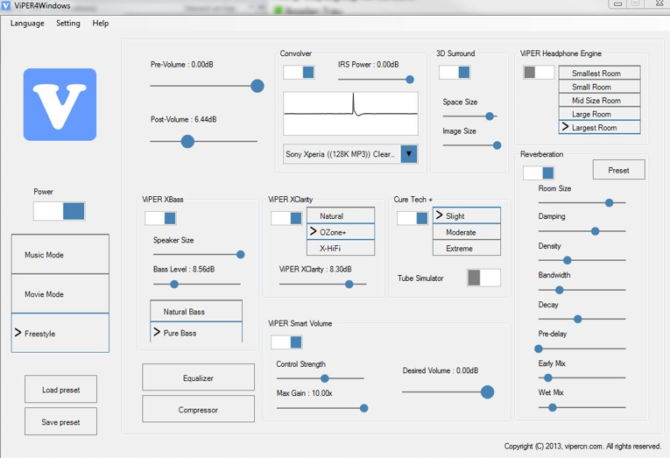Select Large Room headphone option

[x=599, y=114]
